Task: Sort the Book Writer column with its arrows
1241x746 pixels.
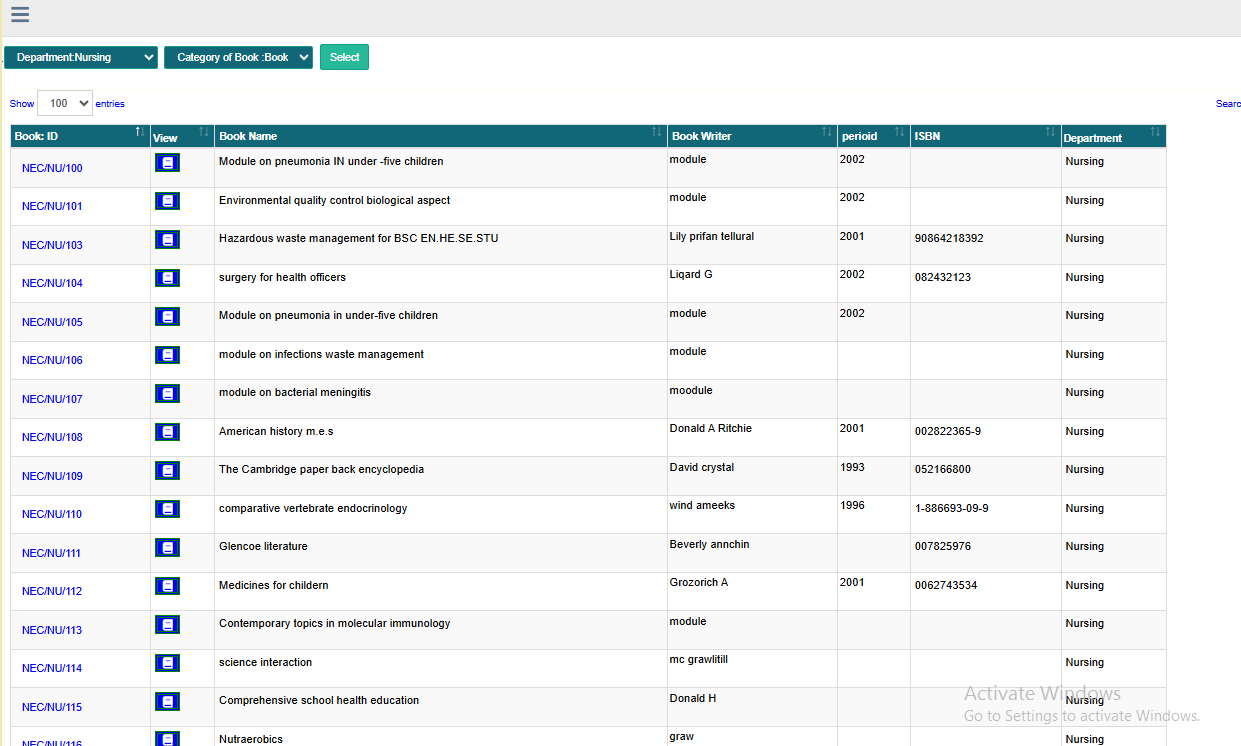Action: (x=826, y=131)
